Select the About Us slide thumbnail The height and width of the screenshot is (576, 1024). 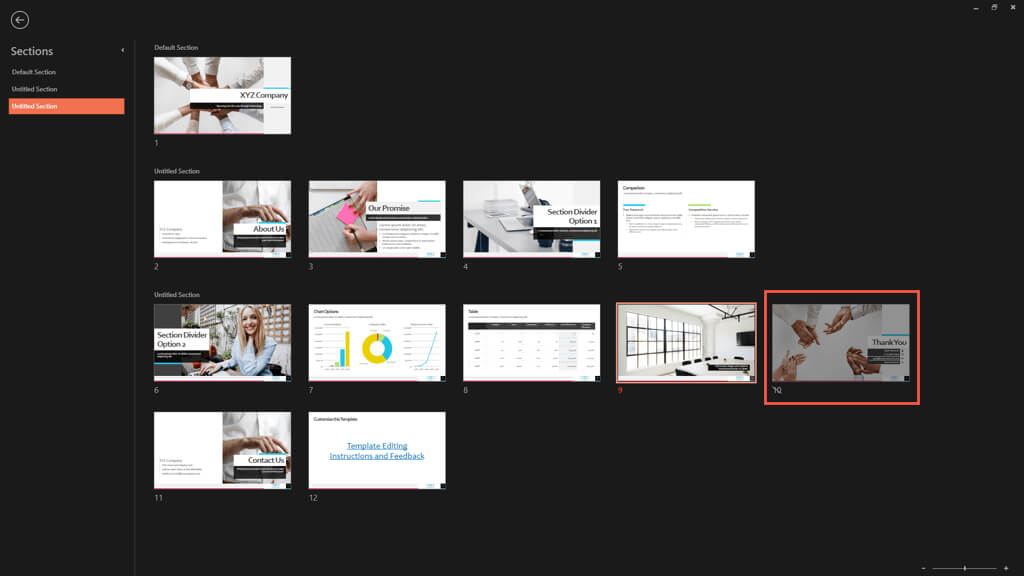(222, 219)
